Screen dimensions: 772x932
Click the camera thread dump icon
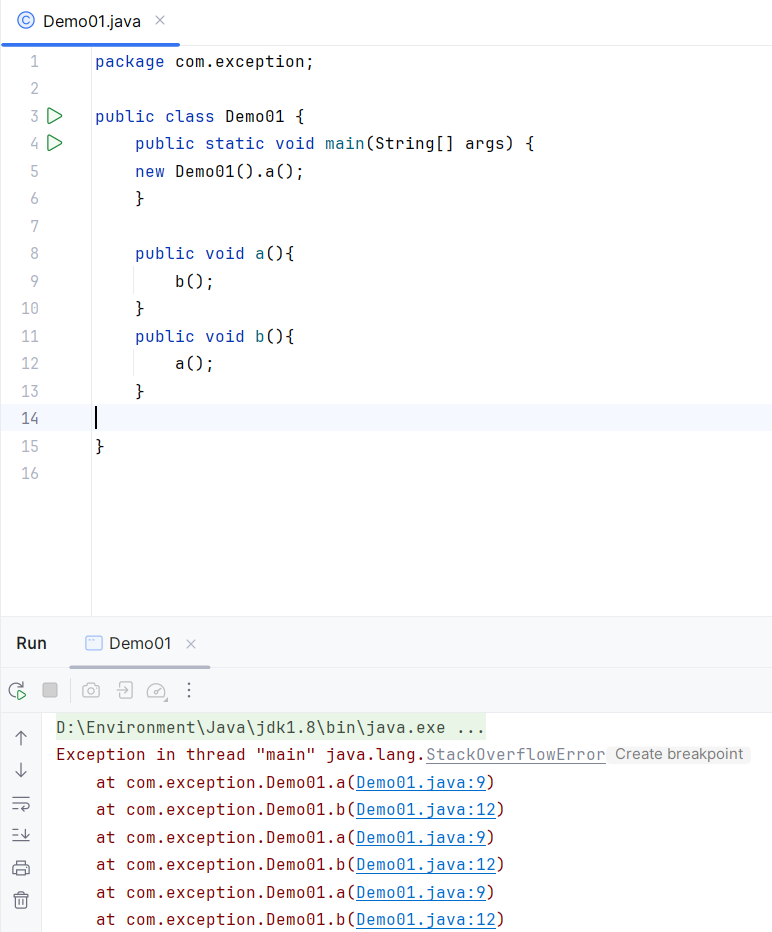[x=91, y=690]
